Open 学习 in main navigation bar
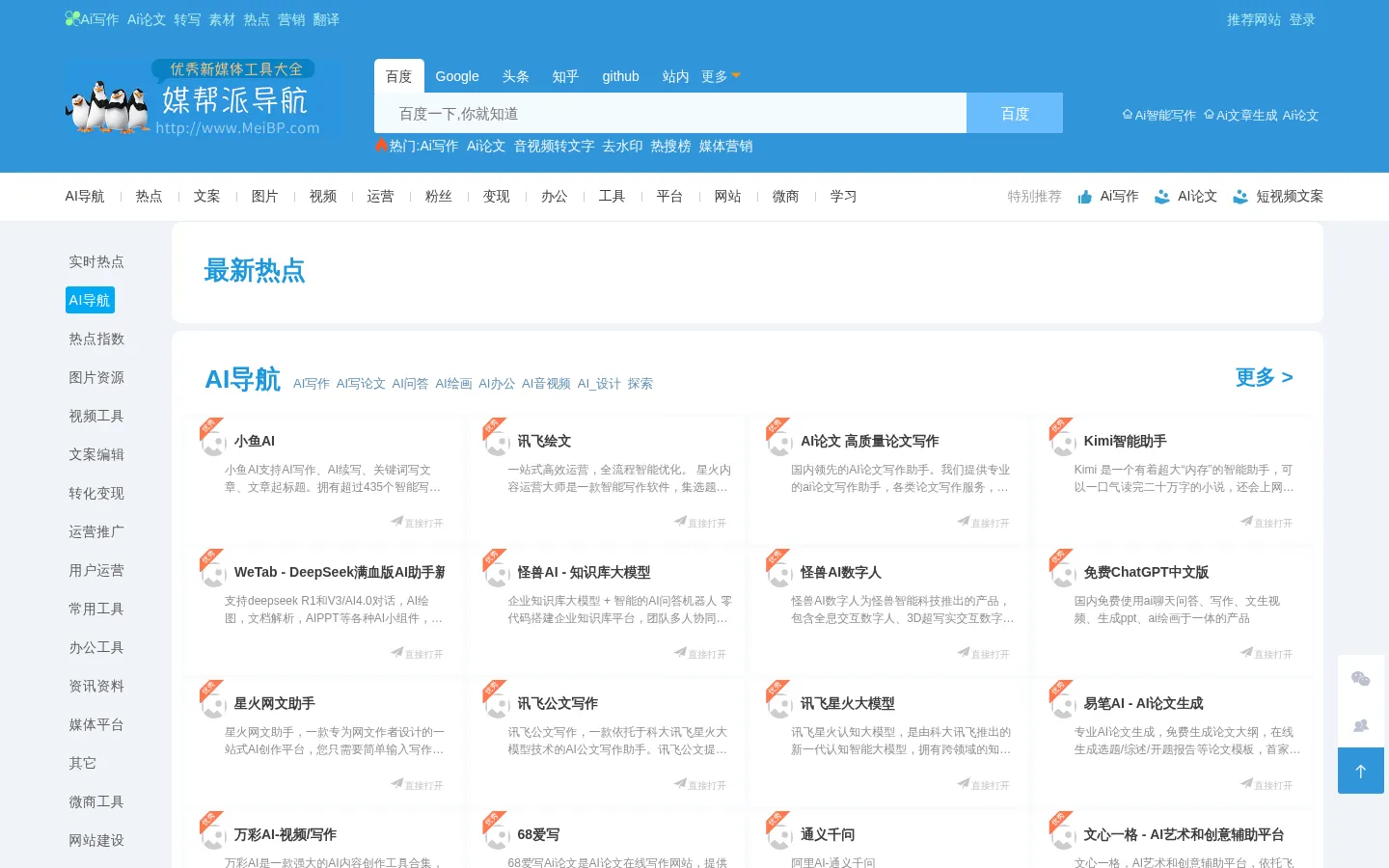 tap(844, 196)
